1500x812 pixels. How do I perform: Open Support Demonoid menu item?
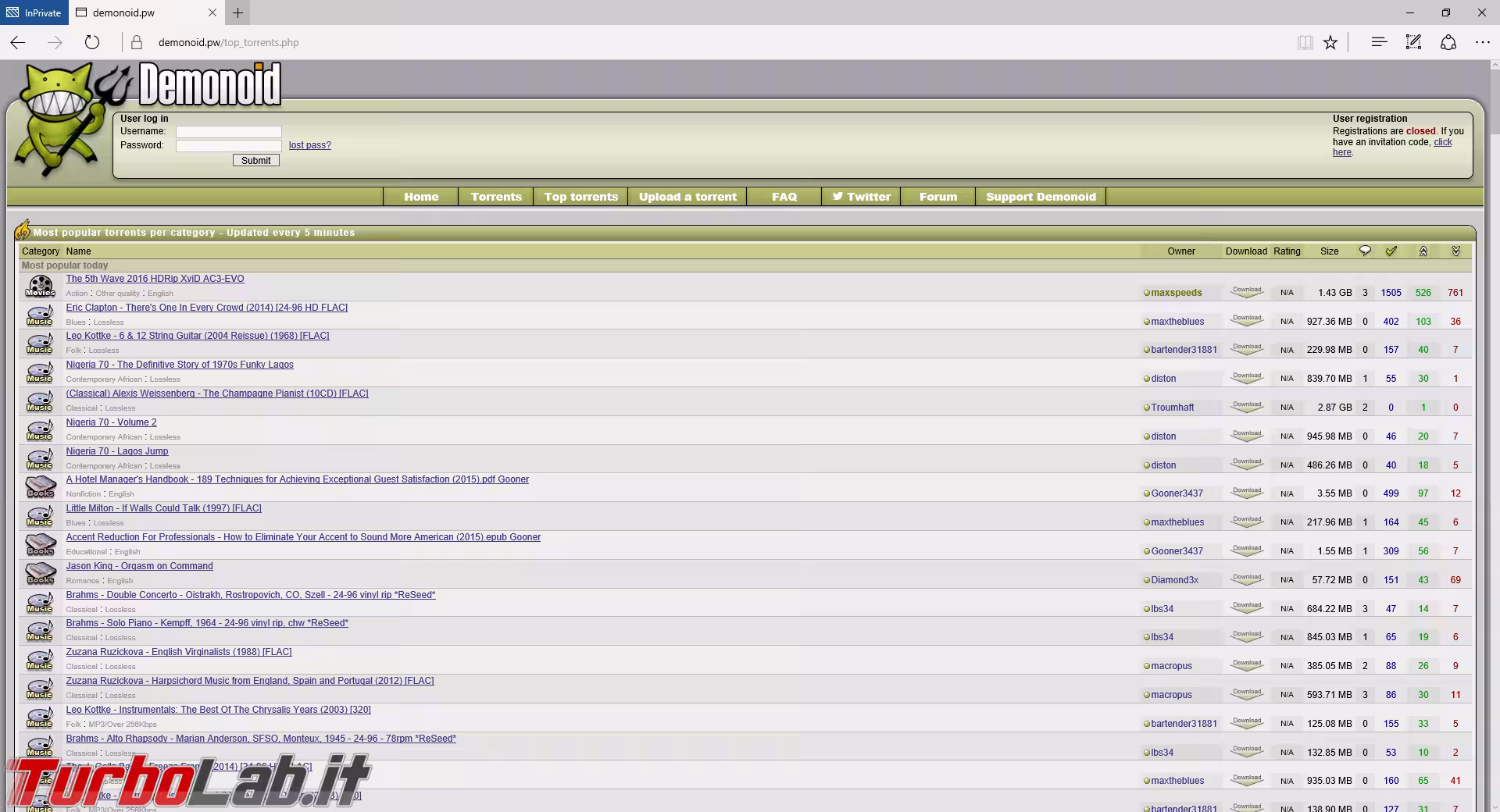pyautogui.click(x=1041, y=197)
